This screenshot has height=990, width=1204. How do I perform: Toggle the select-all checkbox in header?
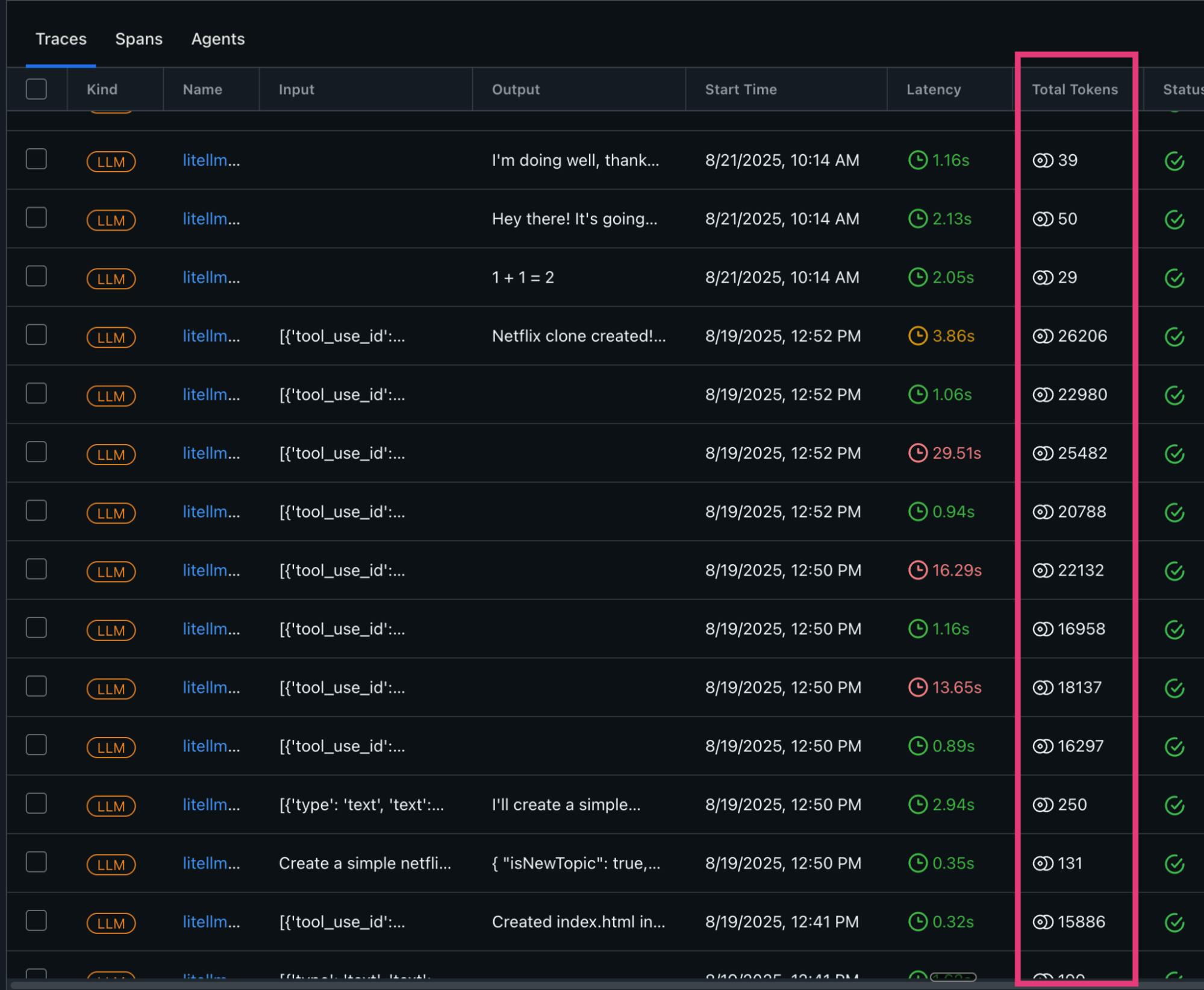36,89
